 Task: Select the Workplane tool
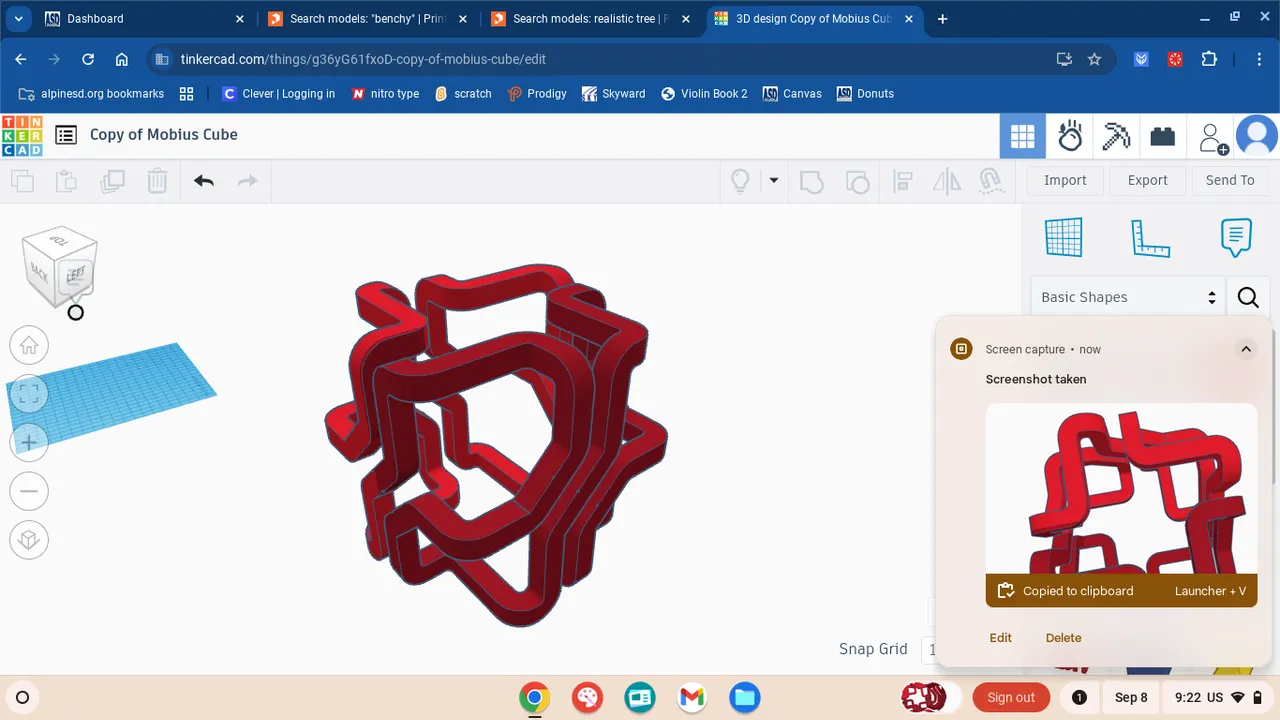click(1063, 237)
